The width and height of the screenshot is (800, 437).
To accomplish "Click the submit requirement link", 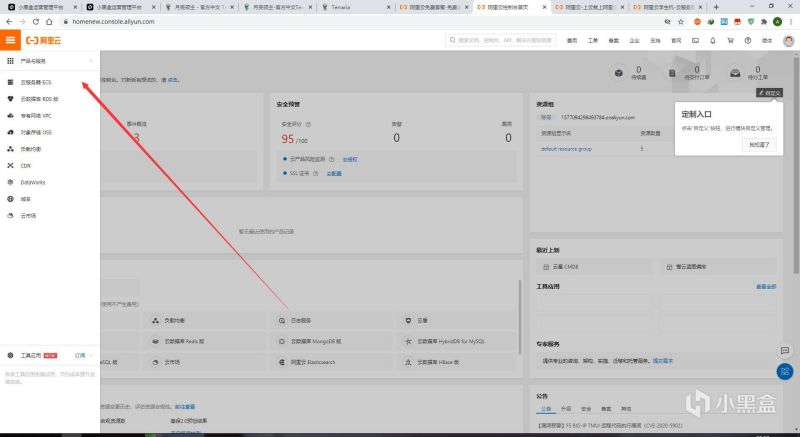I will point(663,361).
